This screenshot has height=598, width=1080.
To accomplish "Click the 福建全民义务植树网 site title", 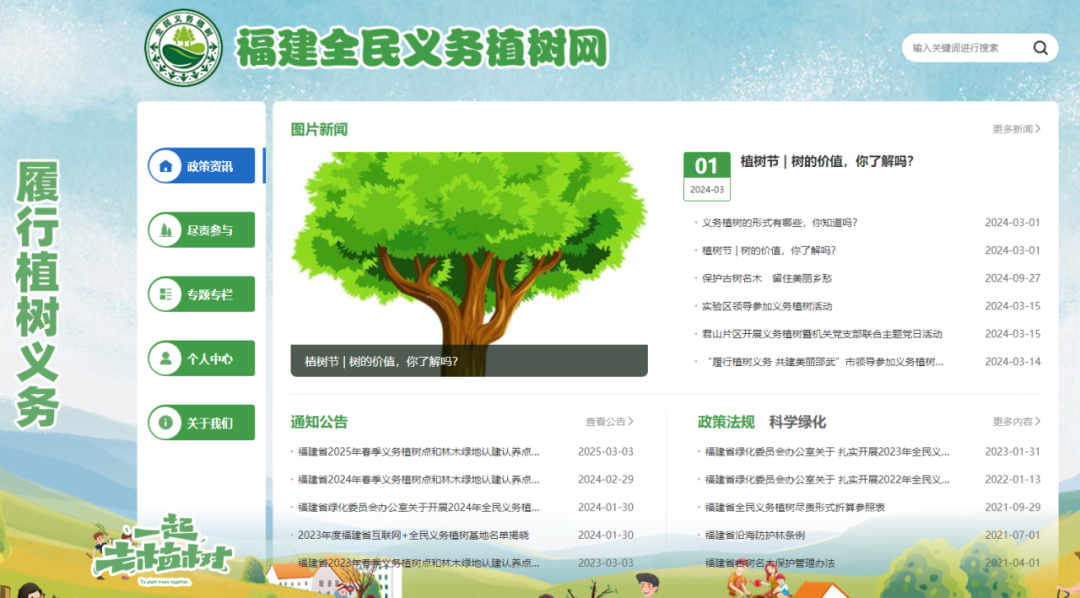I will click(422, 48).
